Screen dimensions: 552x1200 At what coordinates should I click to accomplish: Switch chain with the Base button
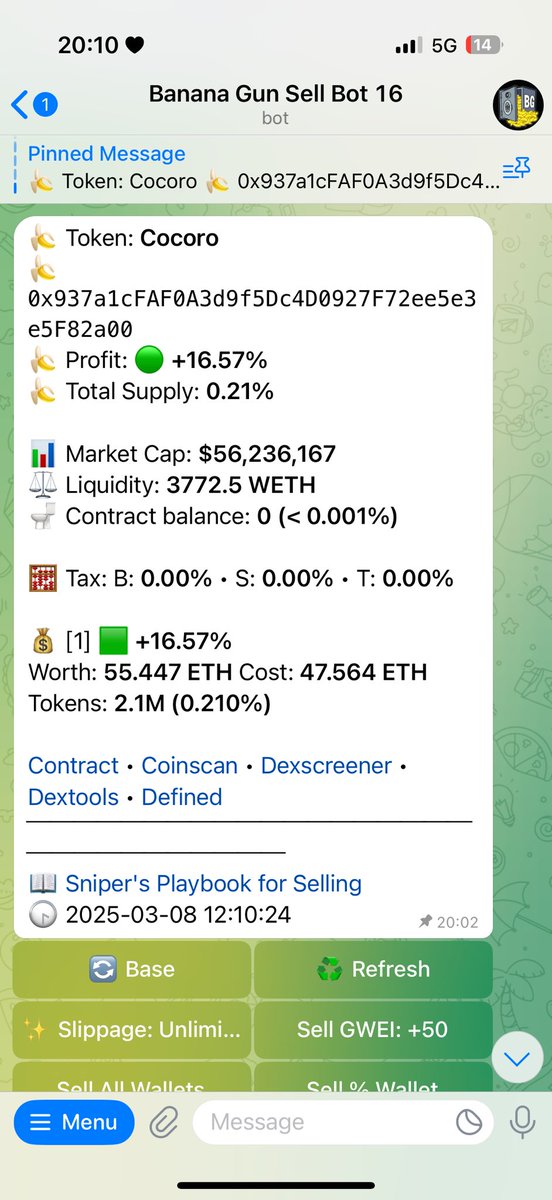pyautogui.click(x=132, y=969)
